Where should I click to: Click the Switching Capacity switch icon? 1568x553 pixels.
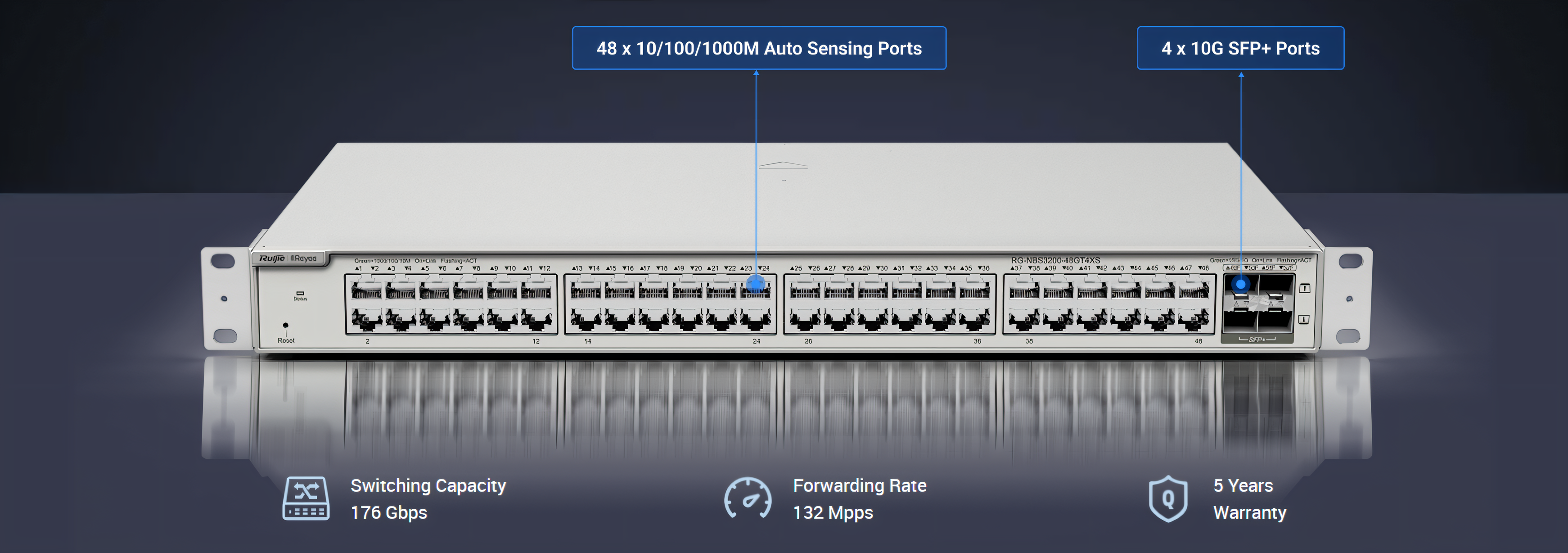click(306, 498)
